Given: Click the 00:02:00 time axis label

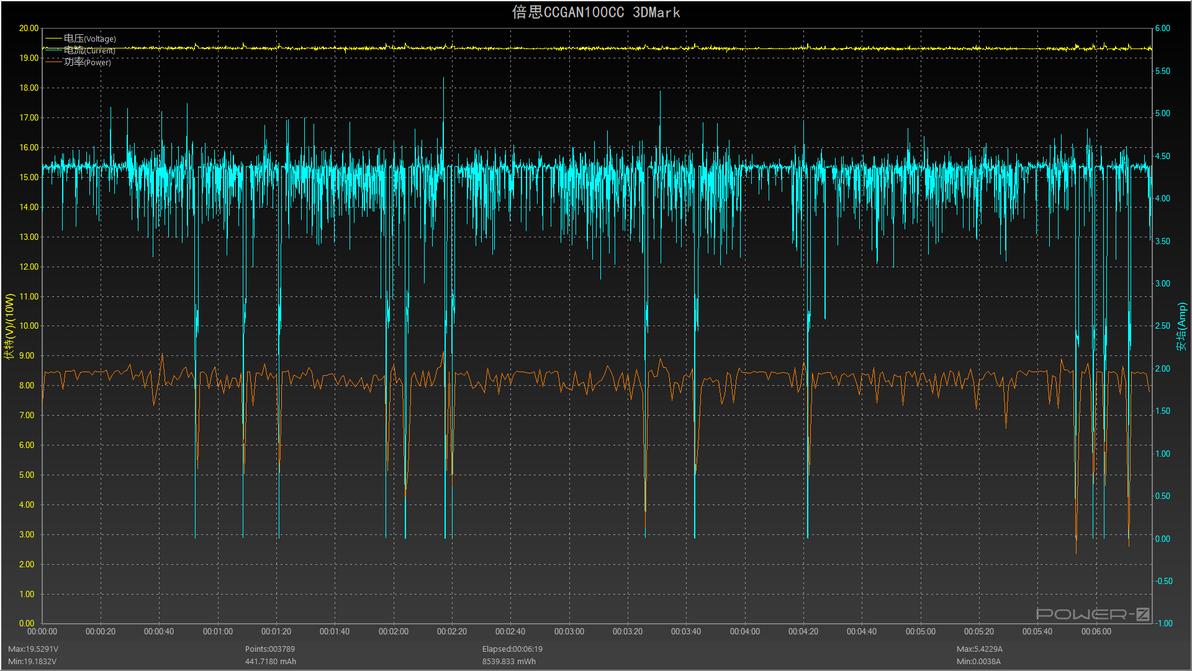Looking at the screenshot, I should click(x=393, y=631).
